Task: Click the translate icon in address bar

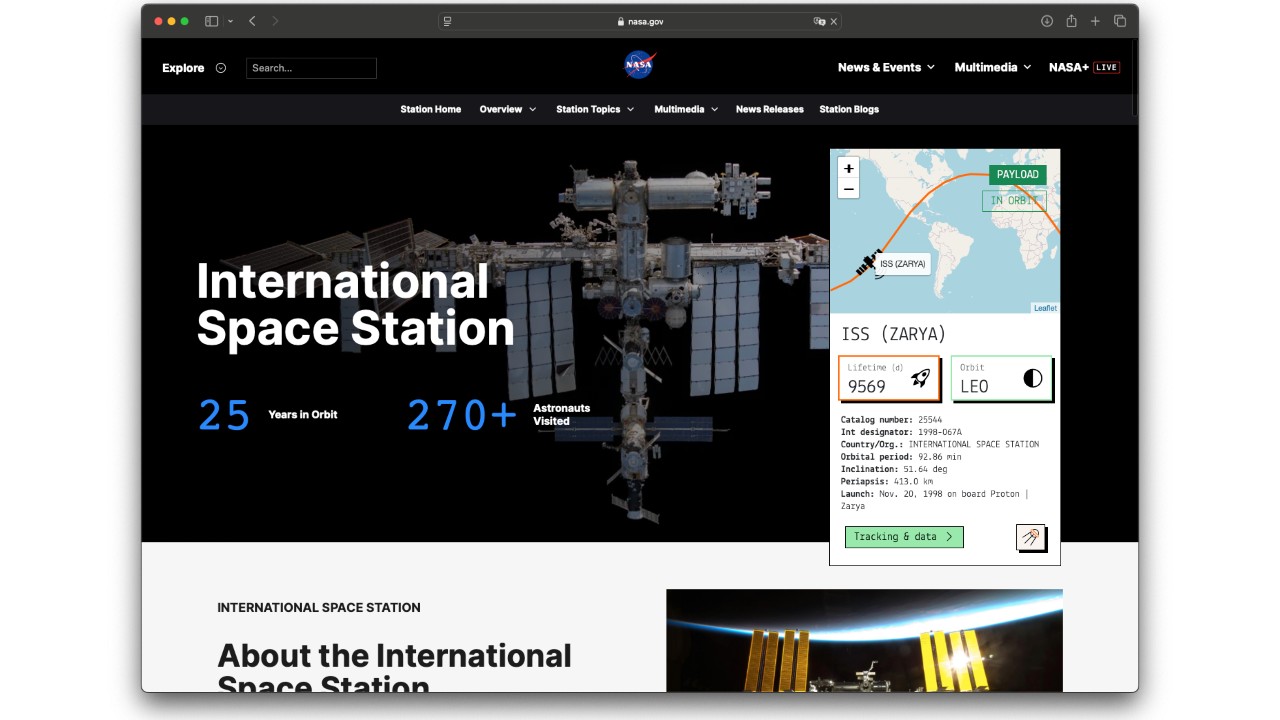Action: [x=819, y=21]
